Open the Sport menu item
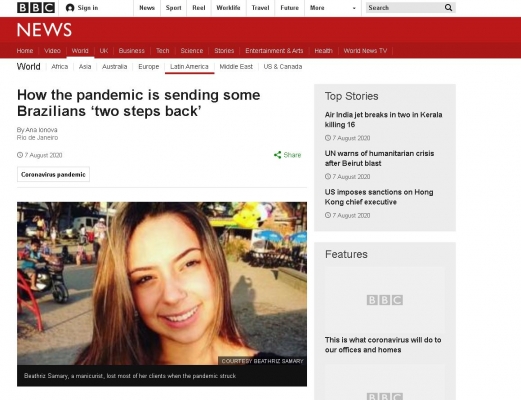The height and width of the screenshot is (400, 521). 173,8
